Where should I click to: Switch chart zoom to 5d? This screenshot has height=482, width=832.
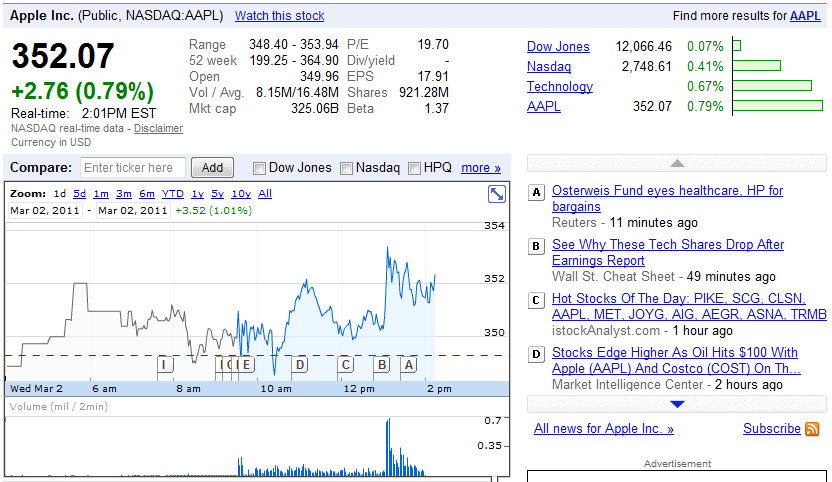tap(80, 194)
